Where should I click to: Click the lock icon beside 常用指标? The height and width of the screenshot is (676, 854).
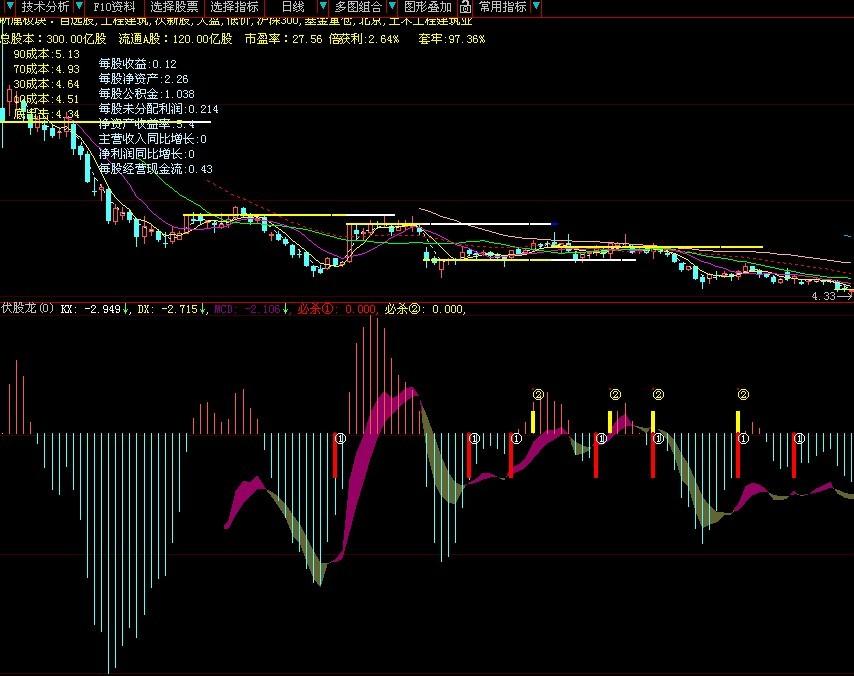(465, 7)
